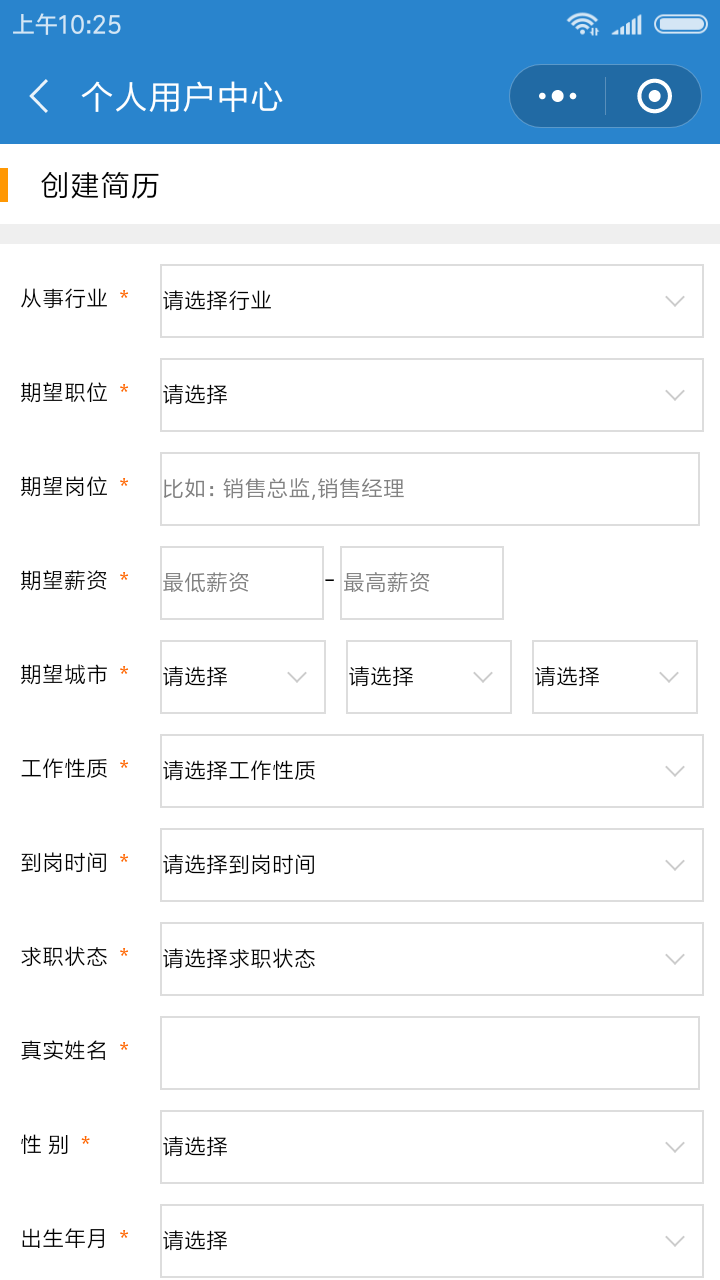Expand the 请选择到岗时间 dropdown
Image resolution: width=720 pixels, height=1280 pixels.
[x=432, y=865]
